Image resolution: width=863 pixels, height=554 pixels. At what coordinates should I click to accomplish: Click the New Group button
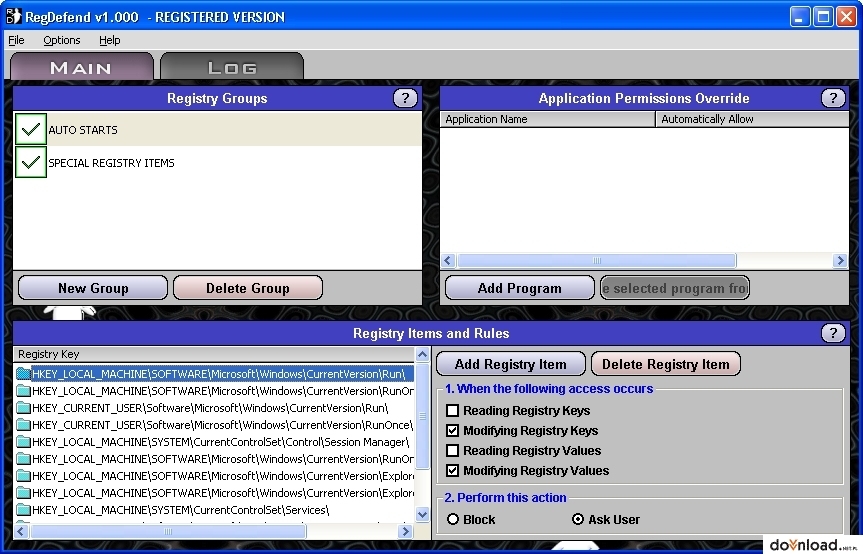pyautogui.click(x=93, y=288)
